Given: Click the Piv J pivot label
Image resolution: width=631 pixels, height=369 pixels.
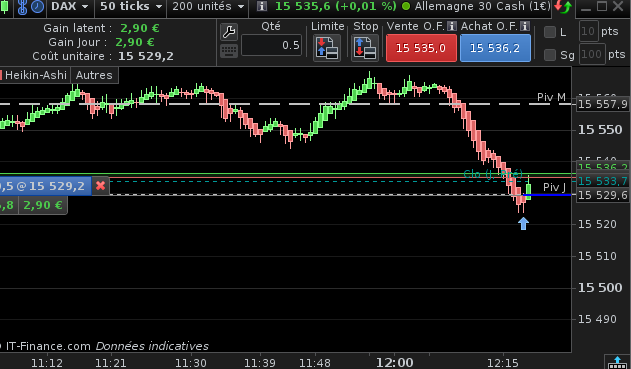Looking at the screenshot, I should click(x=554, y=187).
